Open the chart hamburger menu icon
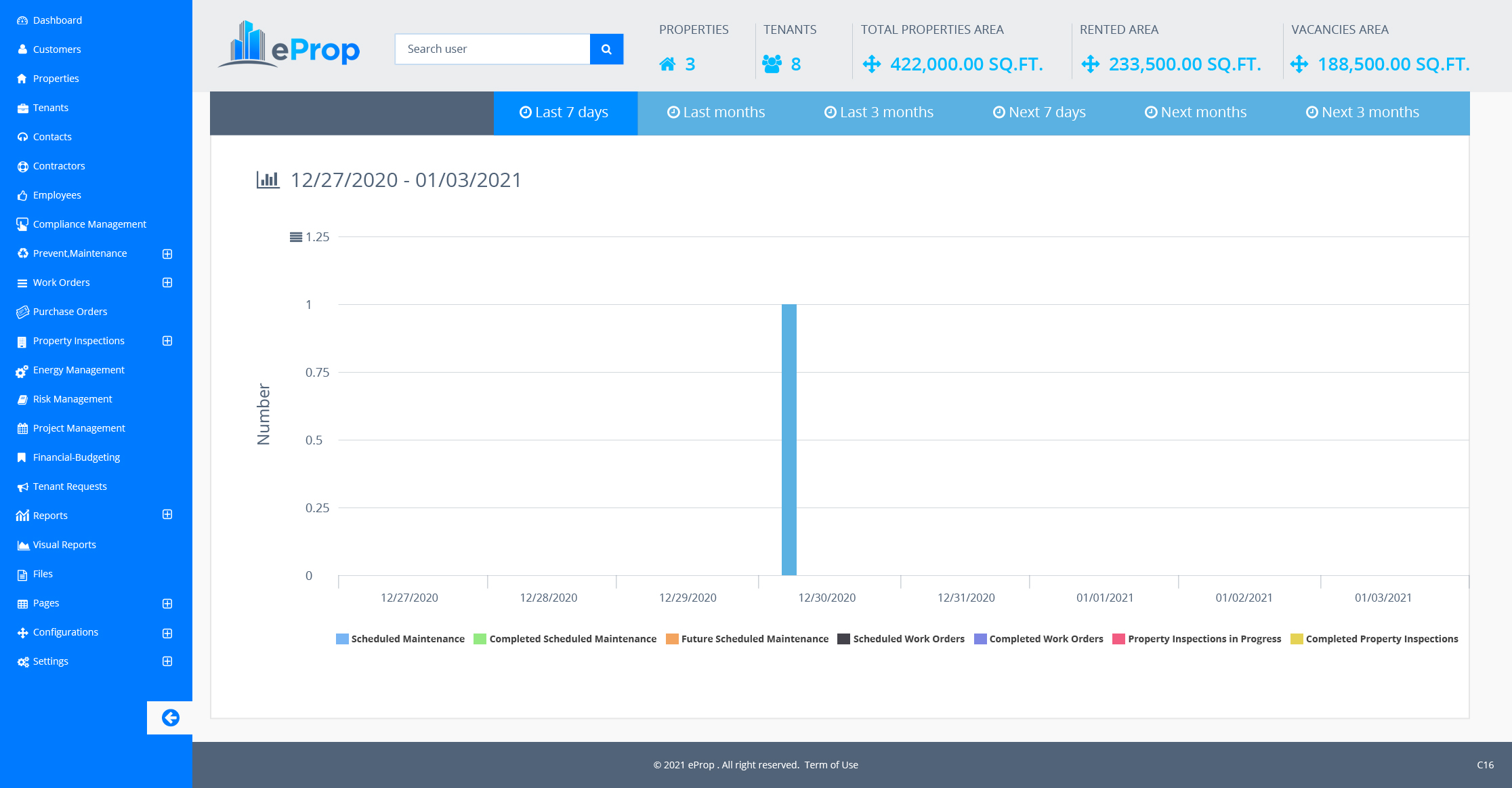This screenshot has width=1512, height=788. click(x=295, y=237)
